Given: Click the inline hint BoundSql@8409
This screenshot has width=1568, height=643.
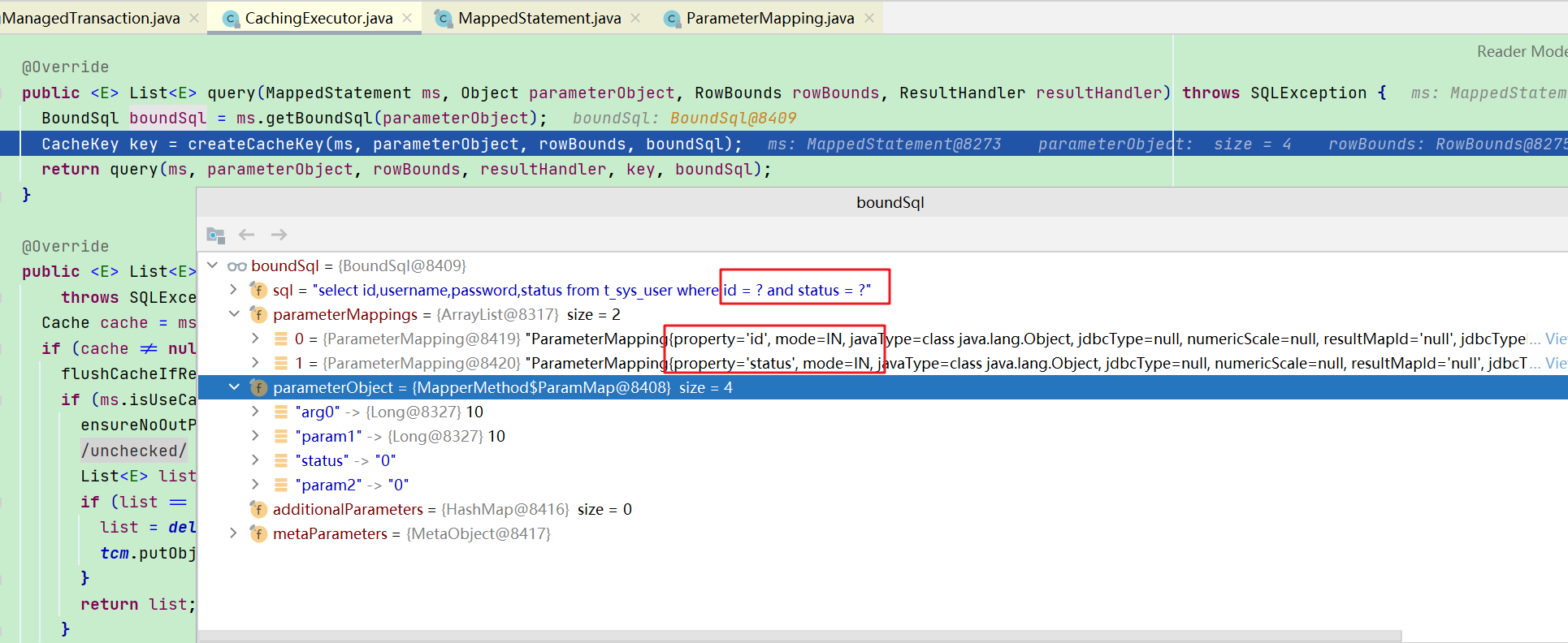Looking at the screenshot, I should click(733, 119).
